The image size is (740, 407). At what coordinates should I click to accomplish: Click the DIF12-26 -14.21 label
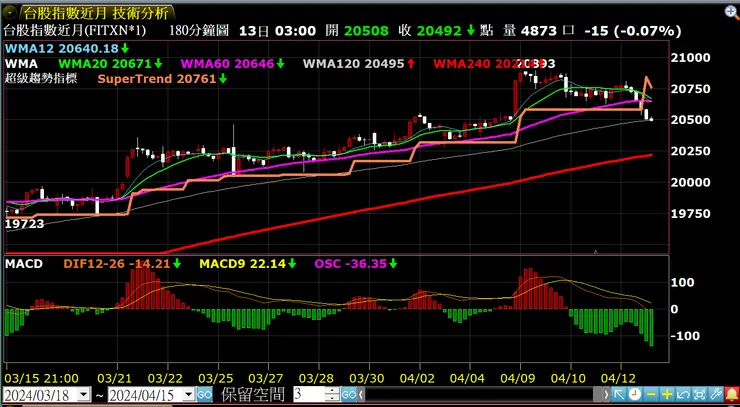(119, 264)
